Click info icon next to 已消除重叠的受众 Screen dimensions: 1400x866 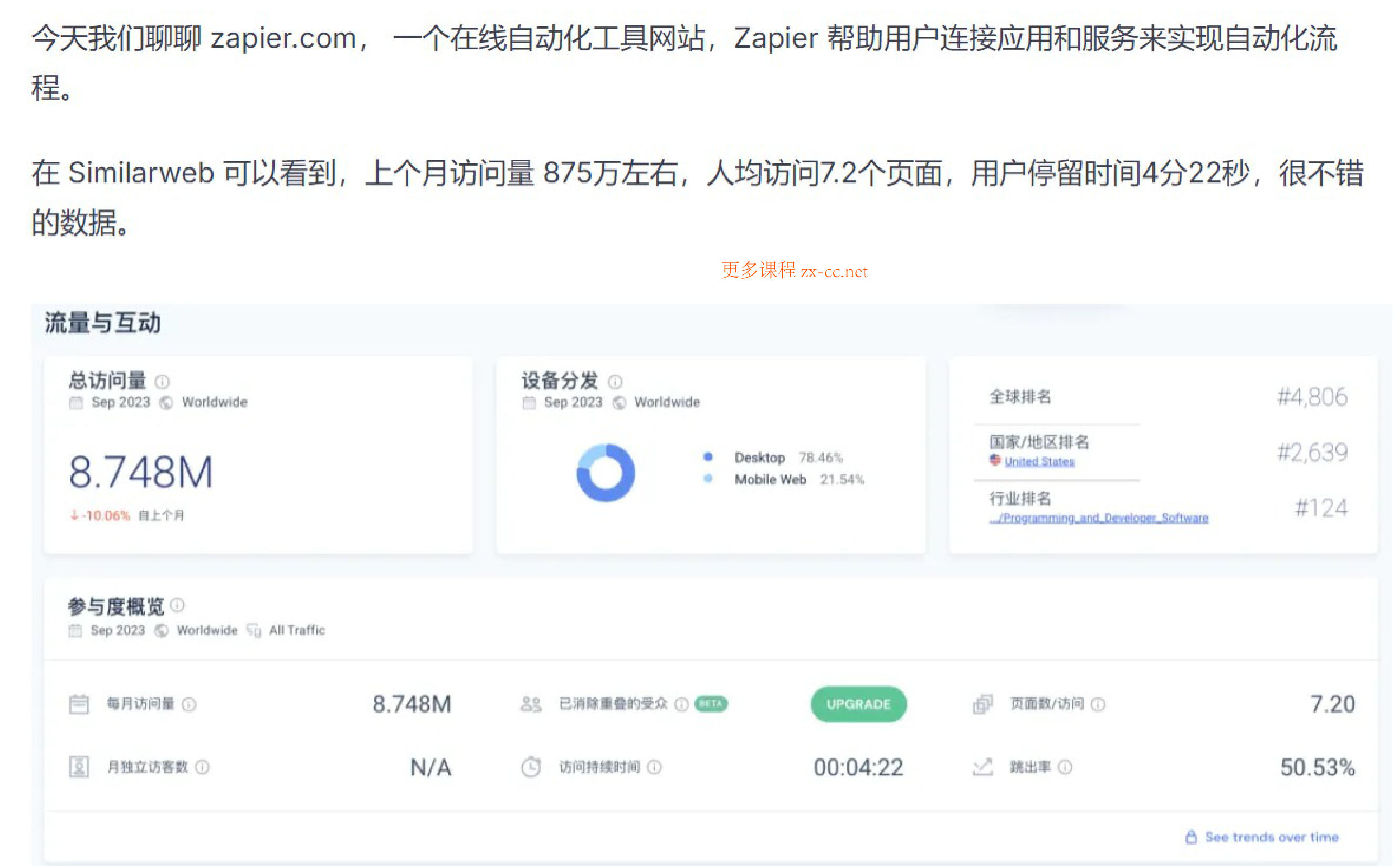681,704
